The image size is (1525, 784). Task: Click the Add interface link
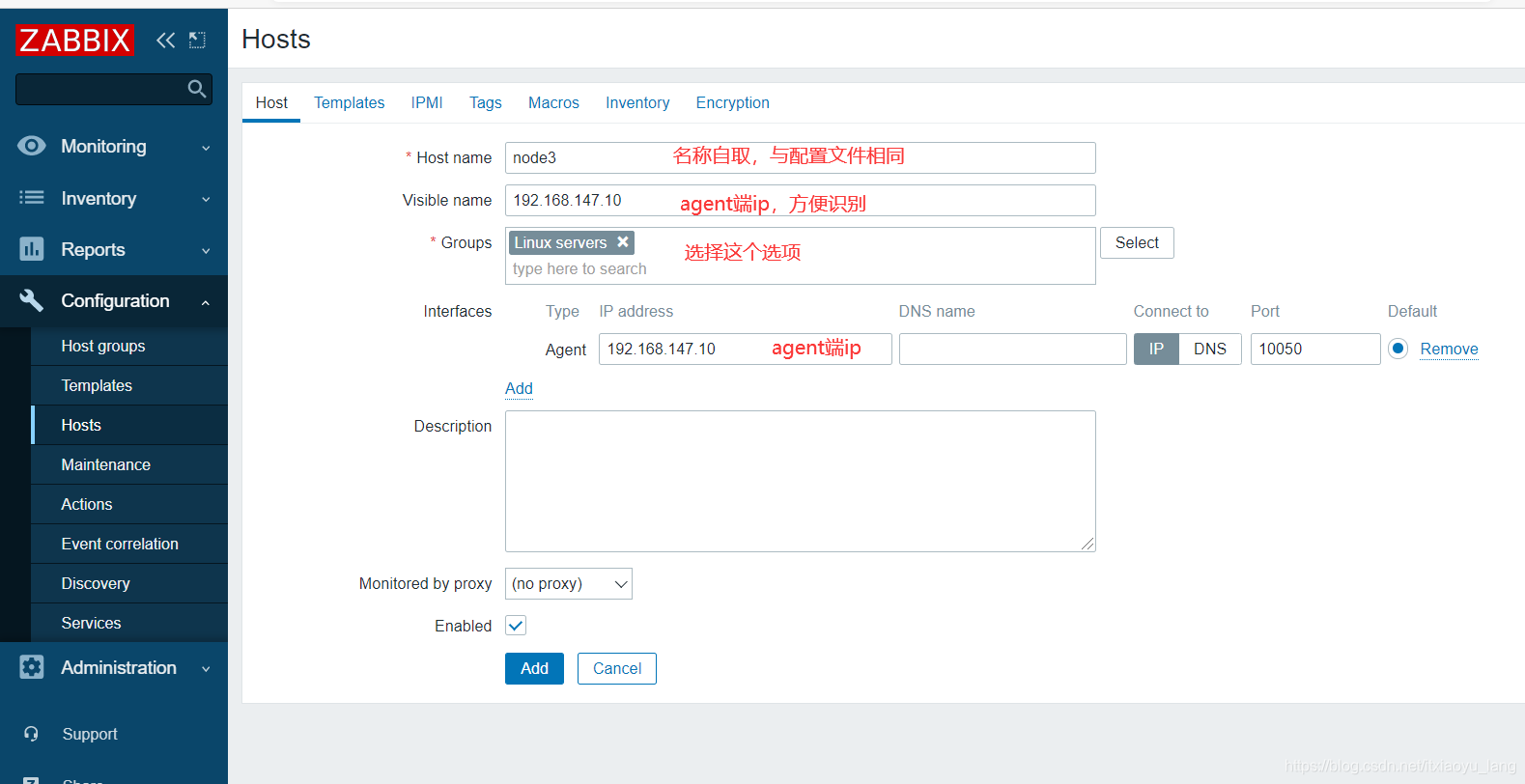click(519, 388)
